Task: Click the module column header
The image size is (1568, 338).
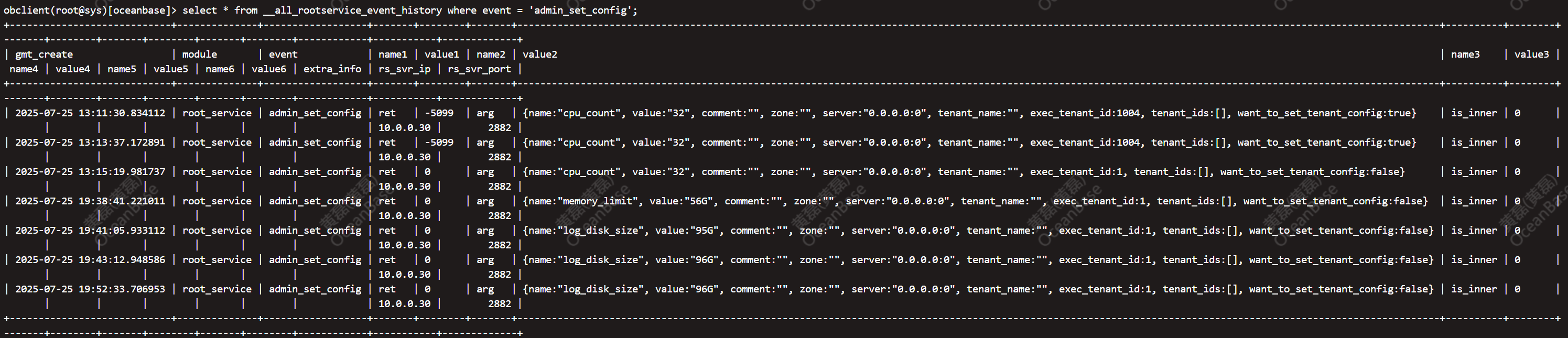Action: click(200, 54)
